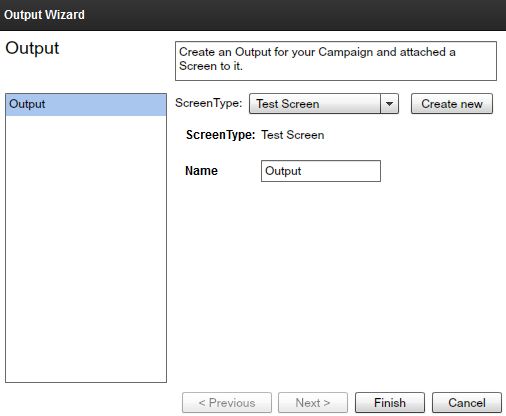Image resolution: width=506 pixels, height=416 pixels.
Task: Go back with the Previous button
Action: coord(227,403)
